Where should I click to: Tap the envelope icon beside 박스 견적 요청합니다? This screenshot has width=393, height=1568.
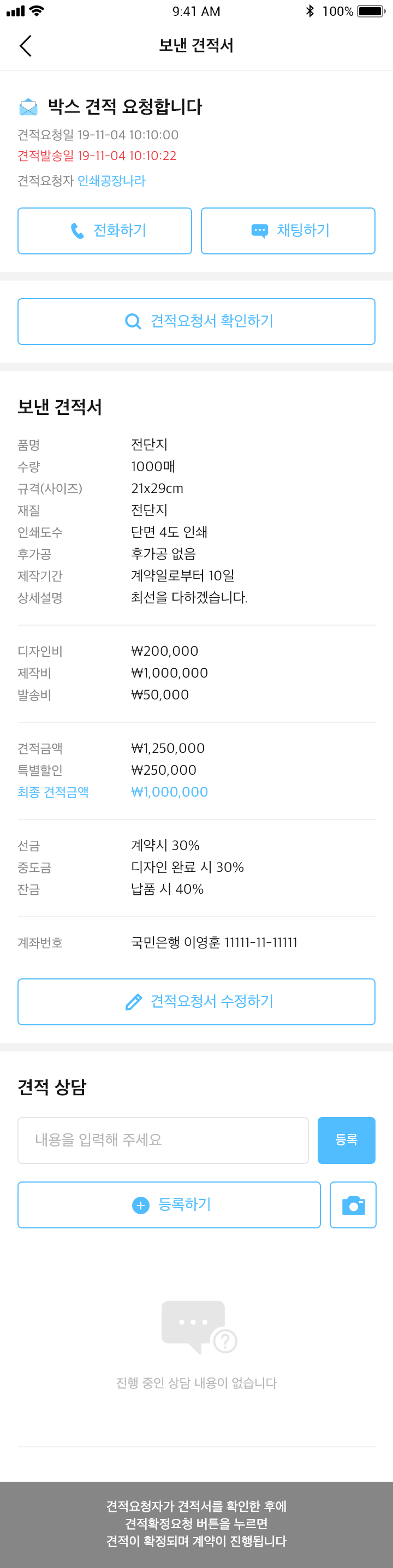[28, 107]
